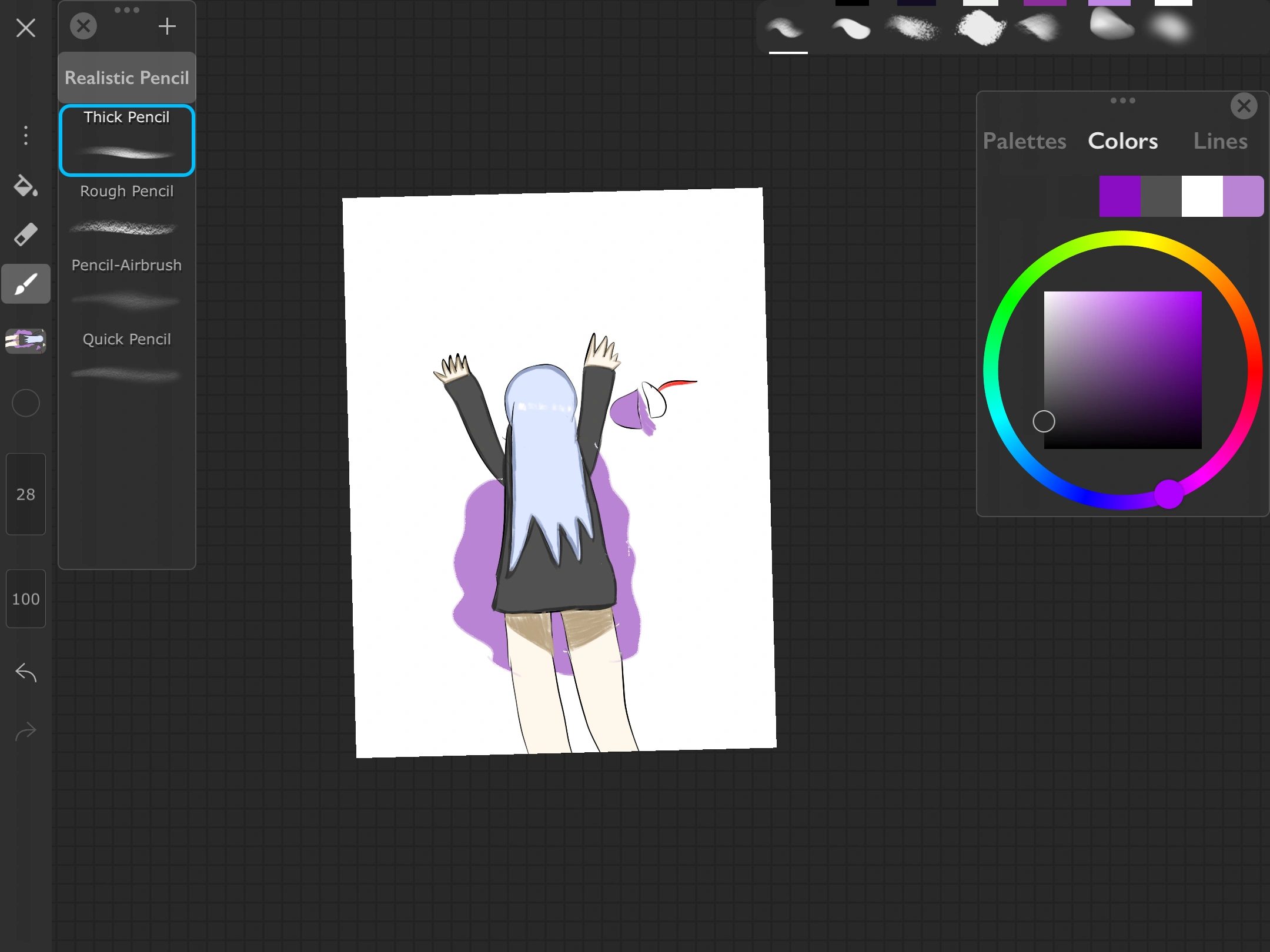Activate the paintbrush tool
Screen dimensions: 1270x952
pos(25,284)
